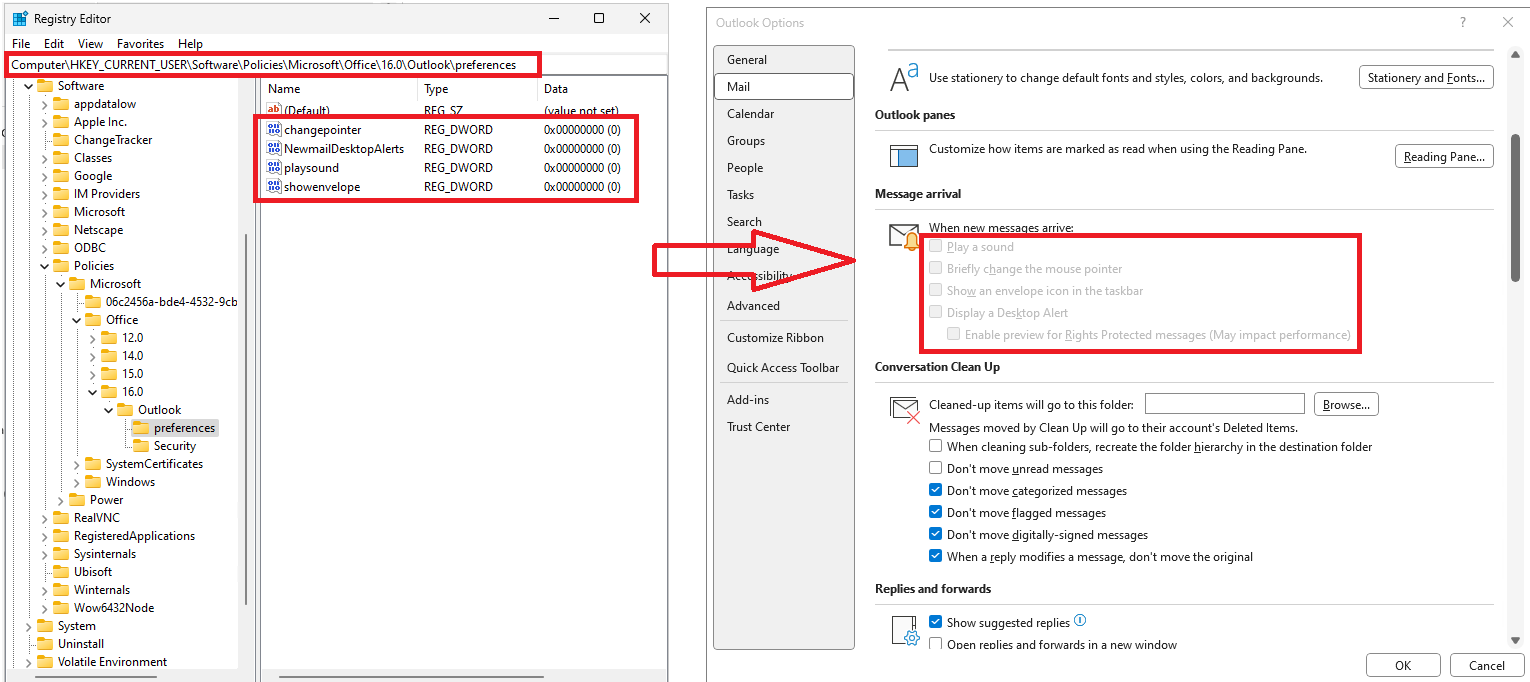Click the Replies and forwards gear icon
The height and width of the screenshot is (682, 1530).
(x=905, y=630)
